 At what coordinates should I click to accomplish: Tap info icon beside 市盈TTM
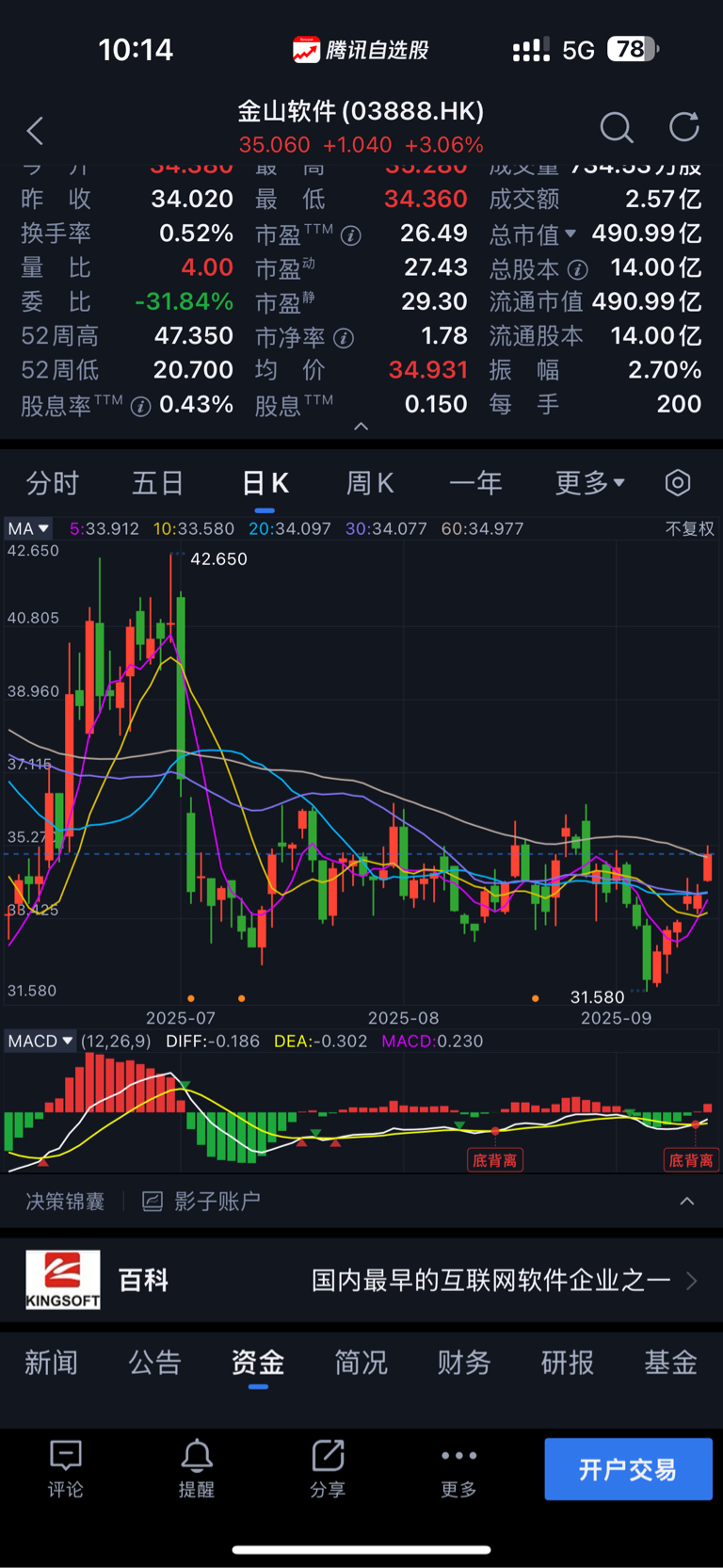coord(350,235)
